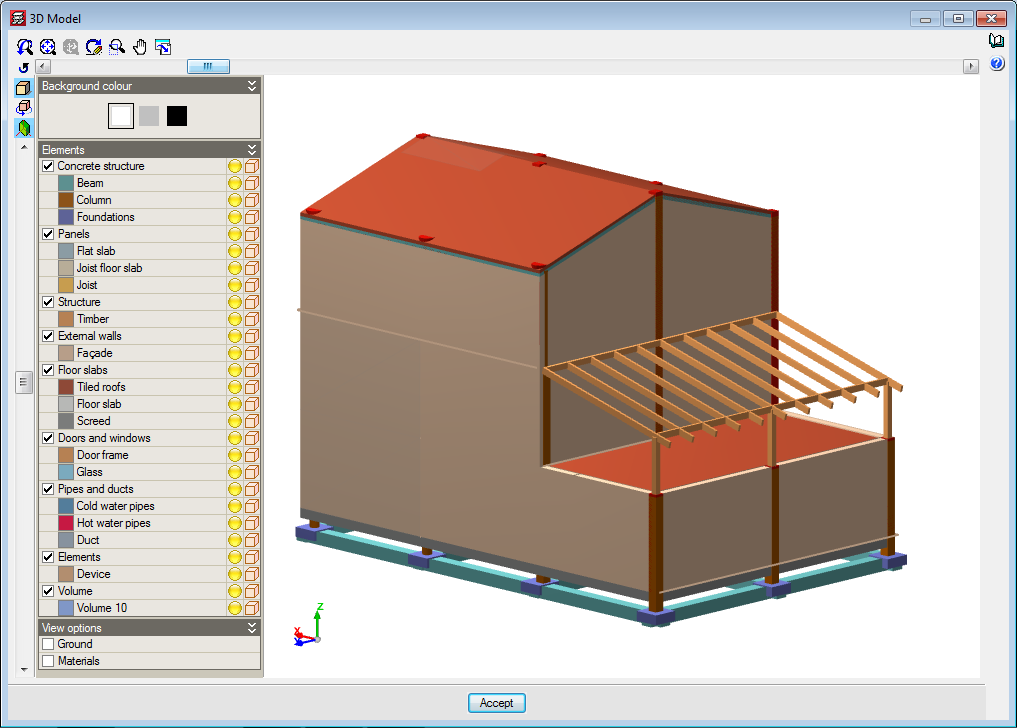Uncheck the Concrete structure checkbox
Viewport: 1017px width, 728px height.
pos(48,166)
